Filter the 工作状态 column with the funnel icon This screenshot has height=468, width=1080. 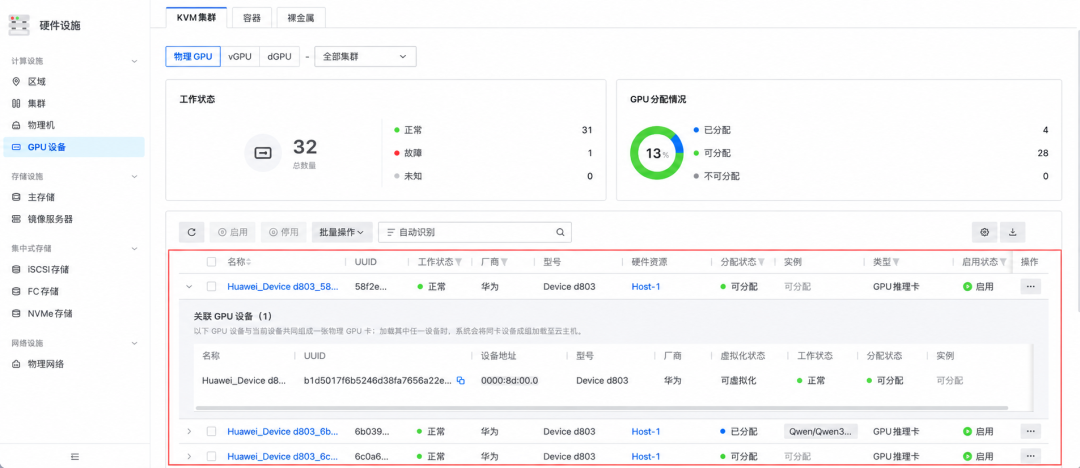coord(459,263)
